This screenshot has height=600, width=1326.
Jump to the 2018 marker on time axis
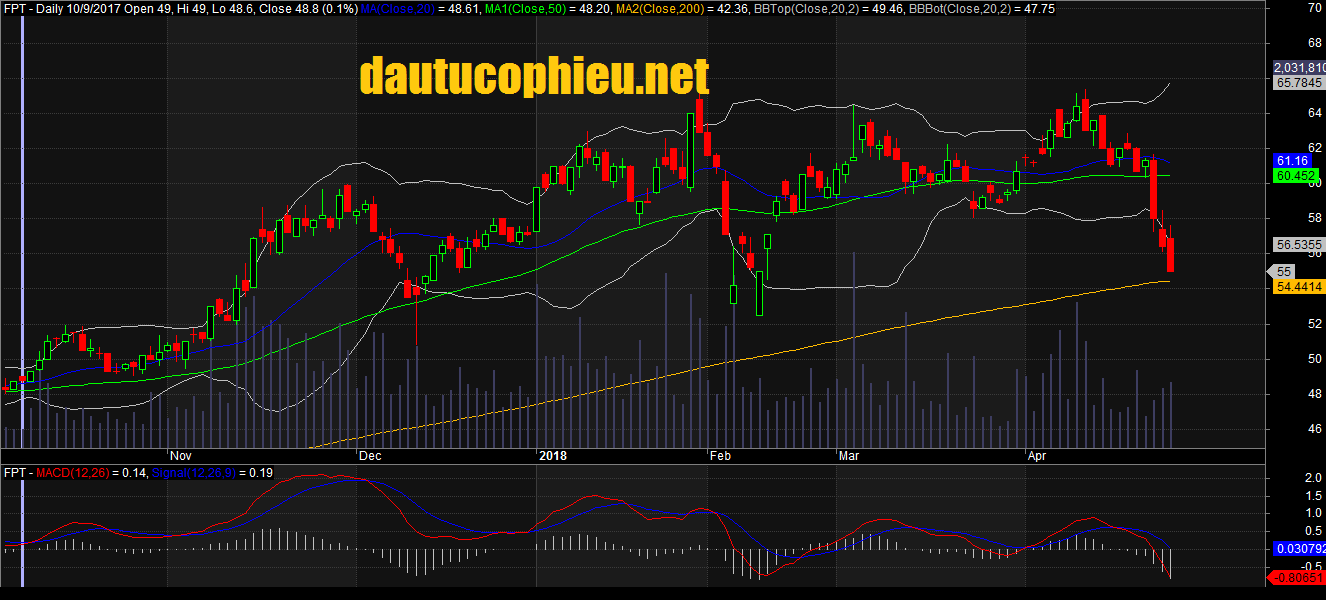pos(552,455)
